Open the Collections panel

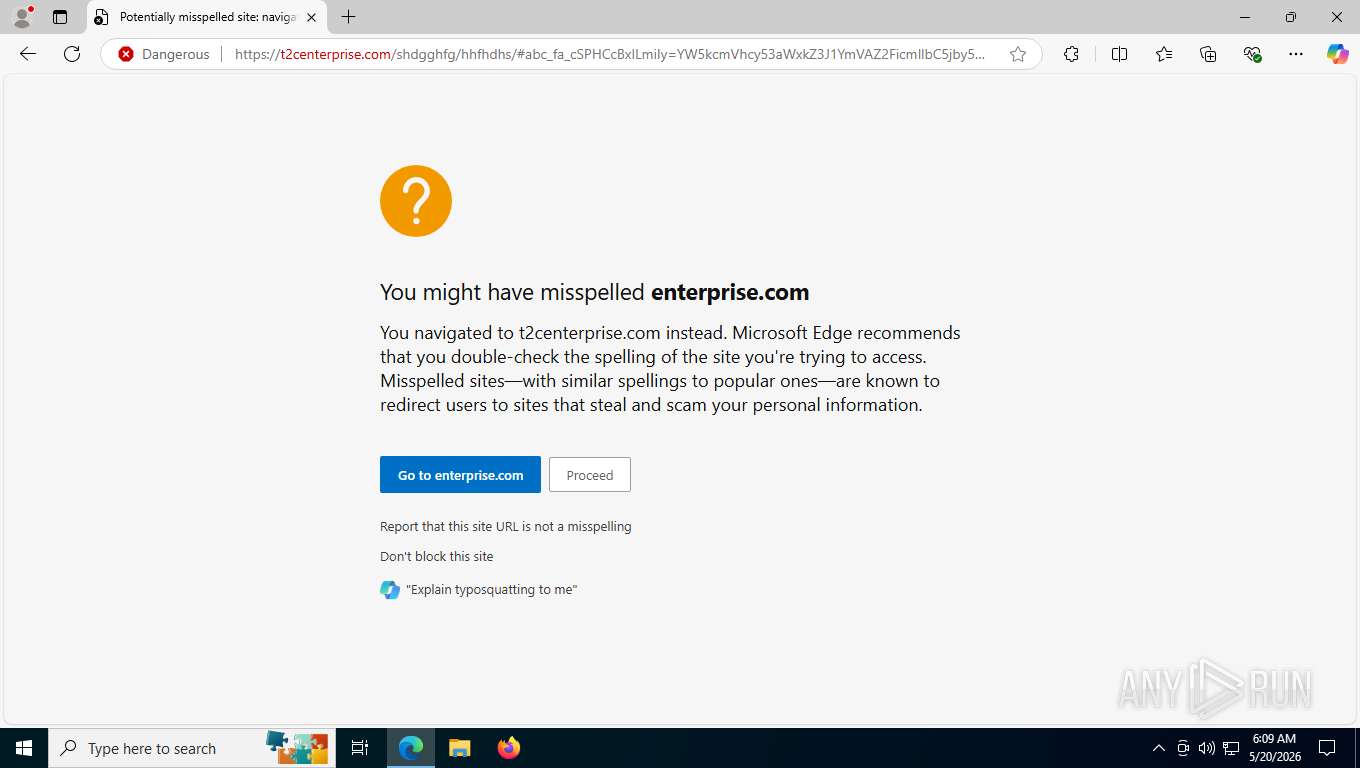[1208, 54]
